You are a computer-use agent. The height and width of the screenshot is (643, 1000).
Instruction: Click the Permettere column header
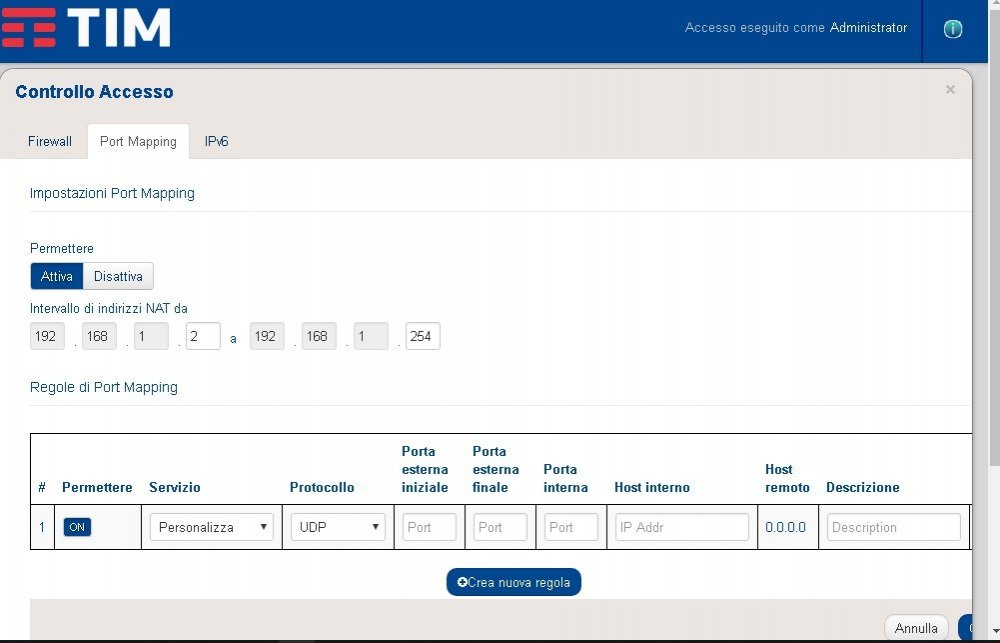coord(97,487)
